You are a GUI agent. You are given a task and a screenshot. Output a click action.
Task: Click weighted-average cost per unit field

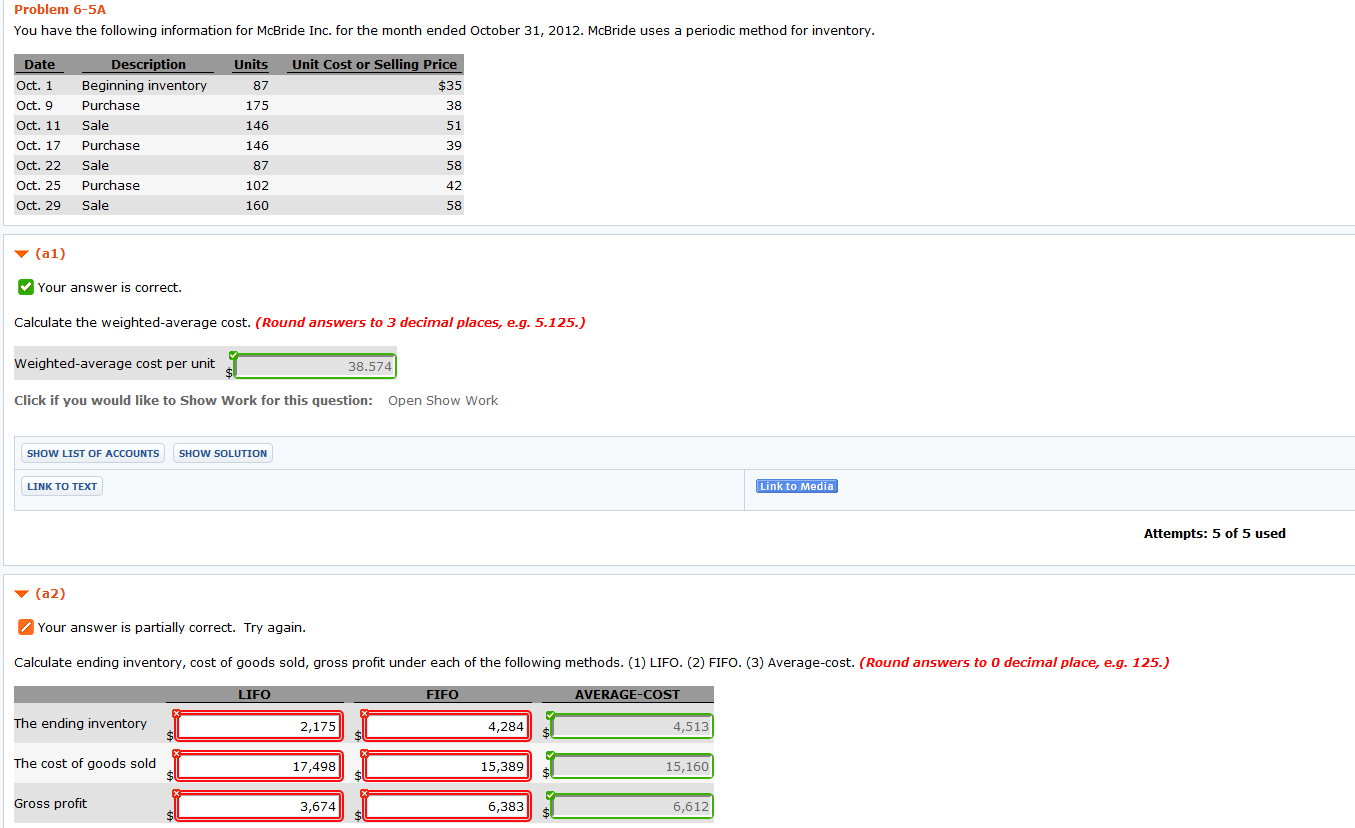click(x=315, y=367)
